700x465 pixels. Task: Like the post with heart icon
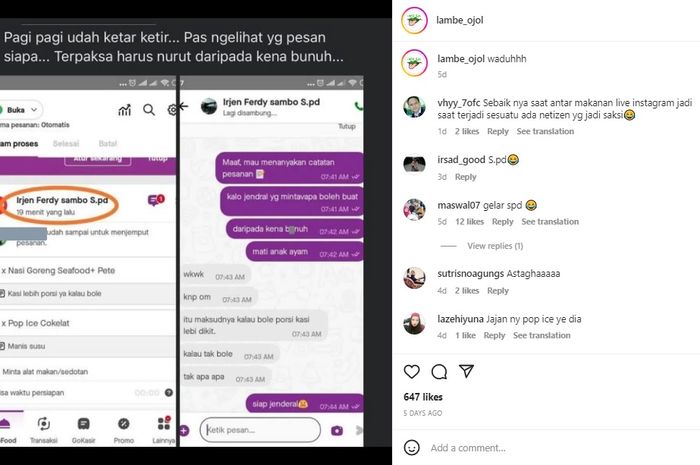pos(412,371)
